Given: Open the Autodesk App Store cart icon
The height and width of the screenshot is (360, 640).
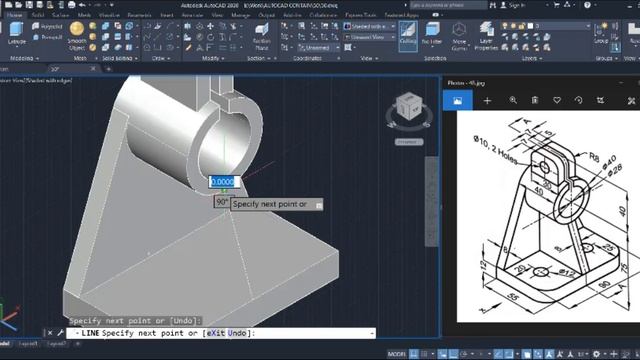Looking at the screenshot, I should [x=557, y=5].
